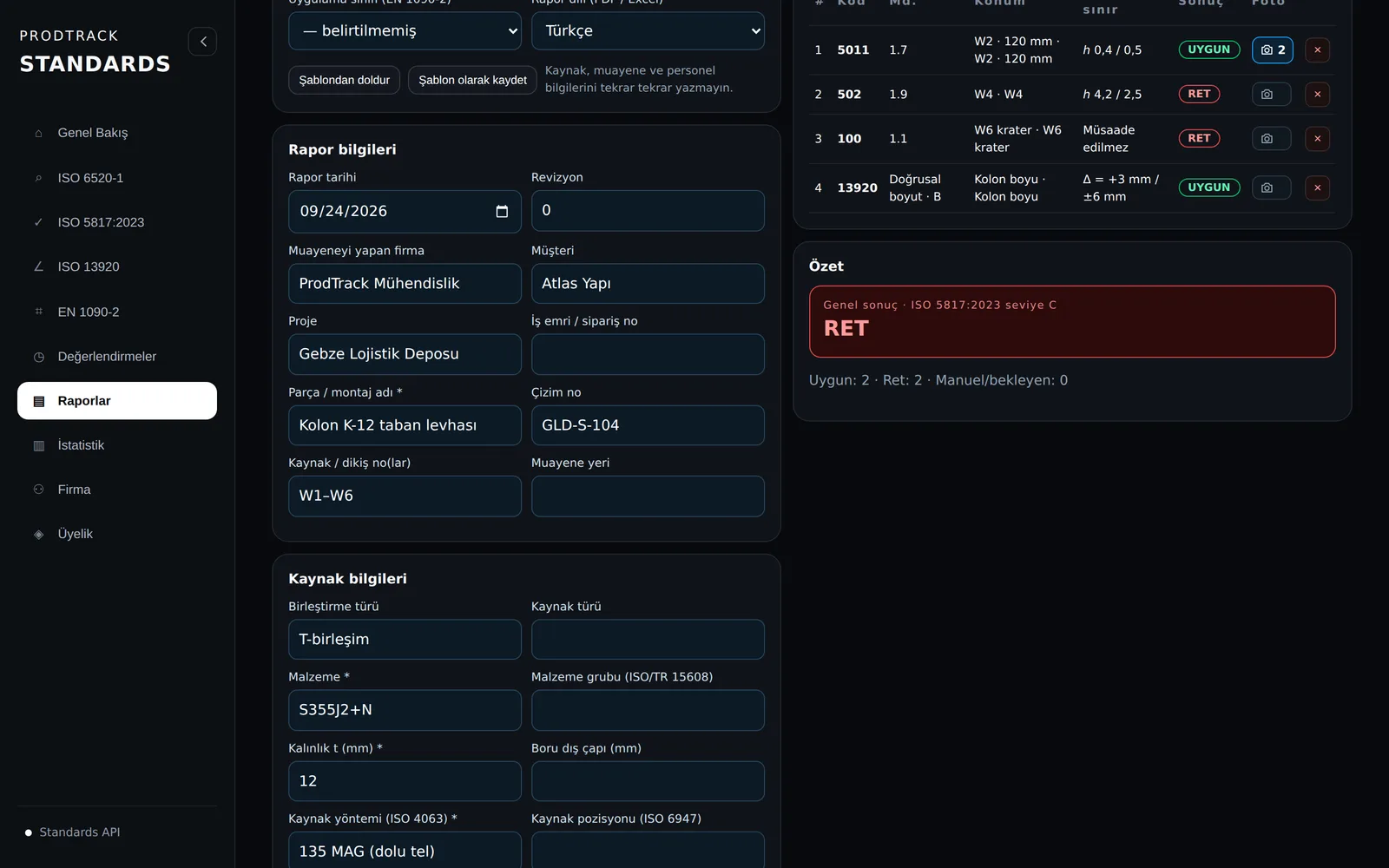
Task: Click the Kalınlık t (mm) field
Action: tap(405, 781)
